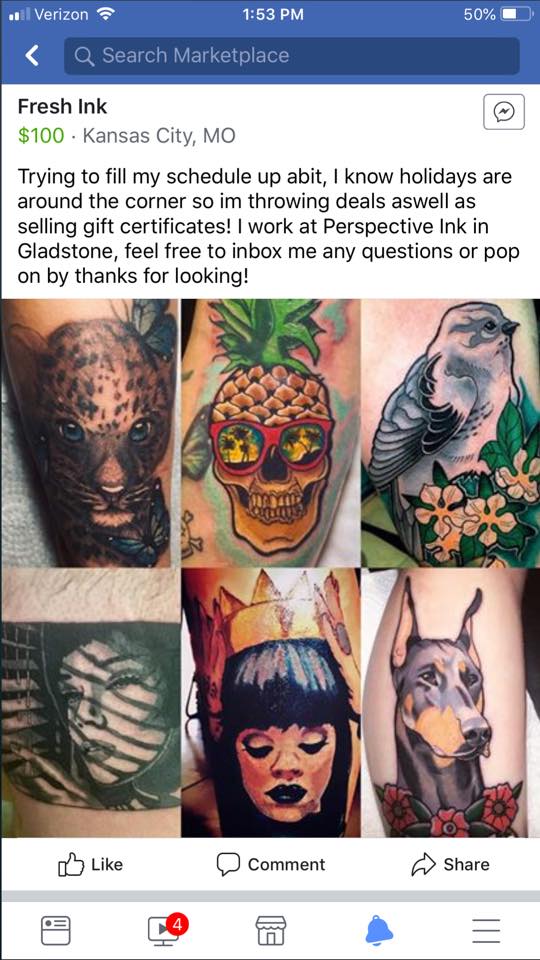The image size is (540, 960).
Task: Comment on the listing
Action: pos(271,864)
